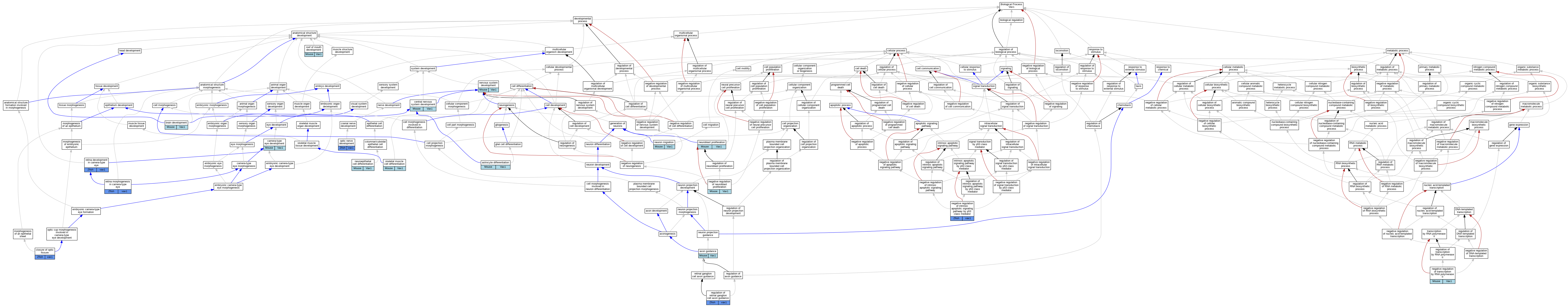Select the 'neuron development' node

(598, 165)
